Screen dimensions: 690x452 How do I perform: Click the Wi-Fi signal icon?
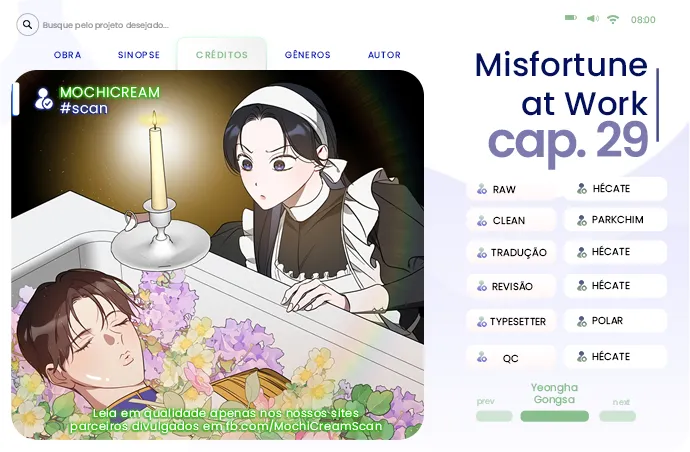(613, 19)
